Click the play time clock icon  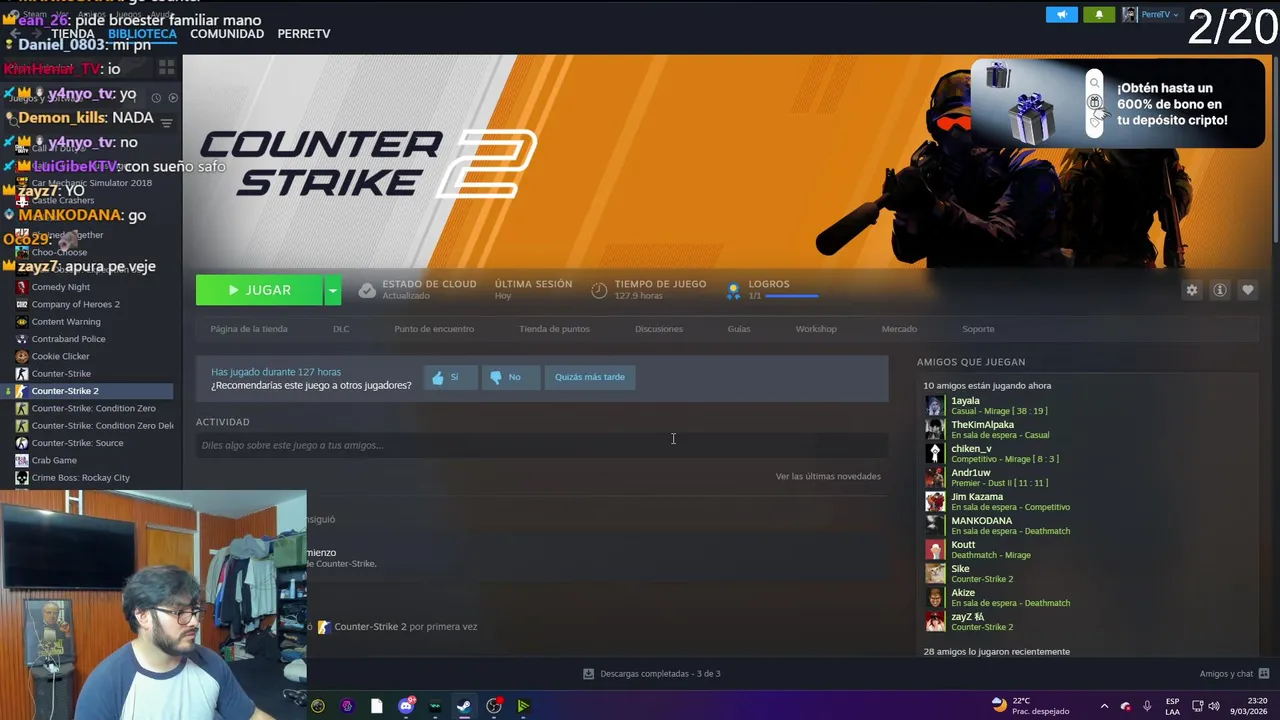pos(599,290)
